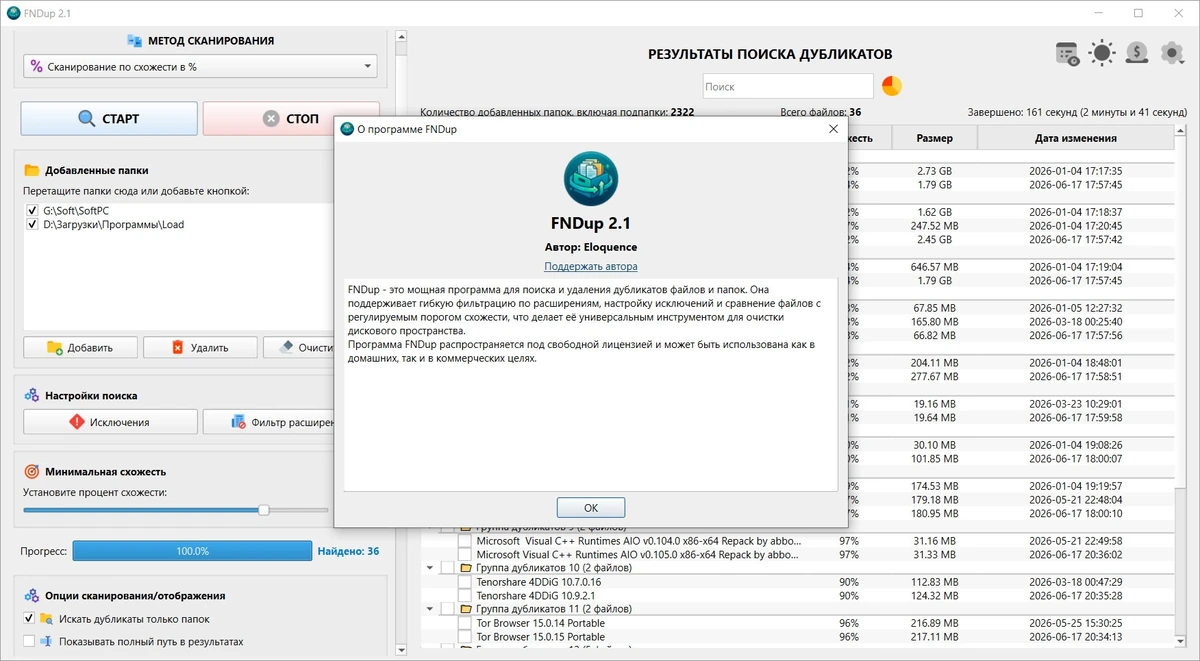
Task: Click the Найдено: 36 label
Action: click(348, 551)
